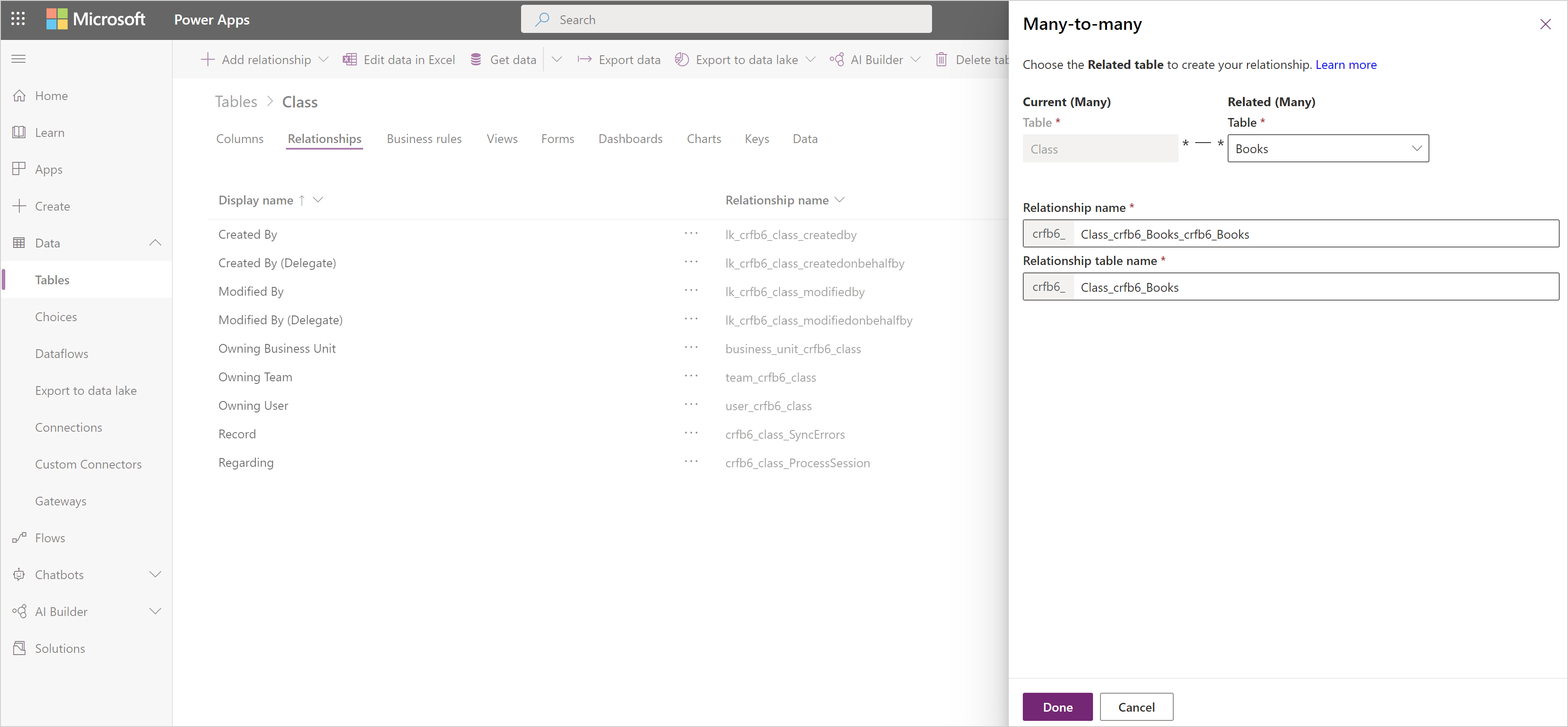This screenshot has height=727, width=1568.
Task: Click the Delete table icon
Action: point(941,60)
